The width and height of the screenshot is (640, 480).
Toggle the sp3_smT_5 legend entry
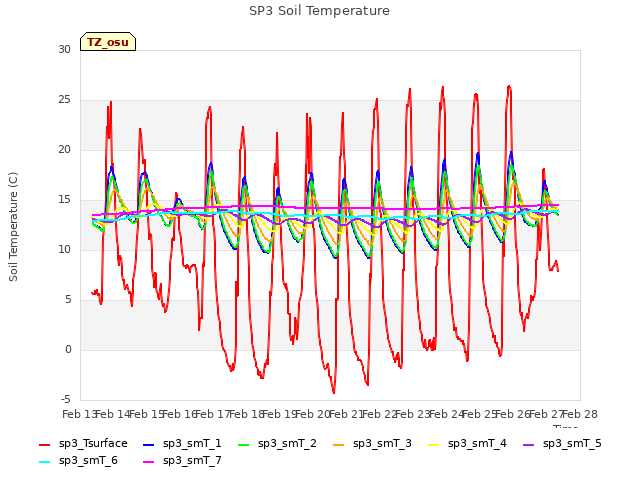click(x=562, y=443)
